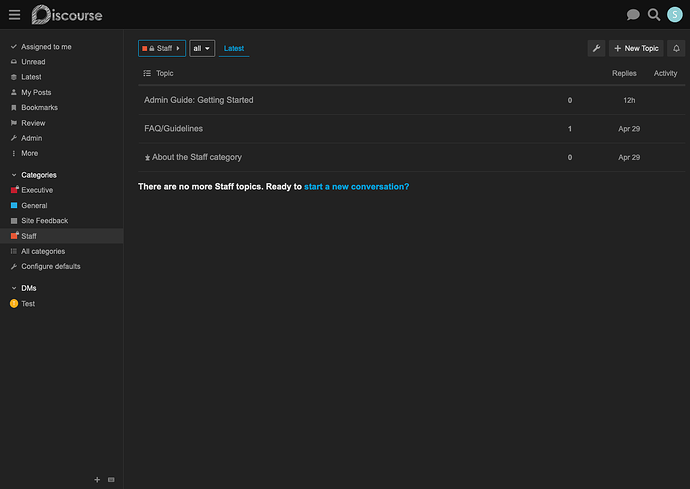Image resolution: width=690 pixels, height=489 pixels.
Task: Click 'start a new conversation?' link
Action: point(356,187)
